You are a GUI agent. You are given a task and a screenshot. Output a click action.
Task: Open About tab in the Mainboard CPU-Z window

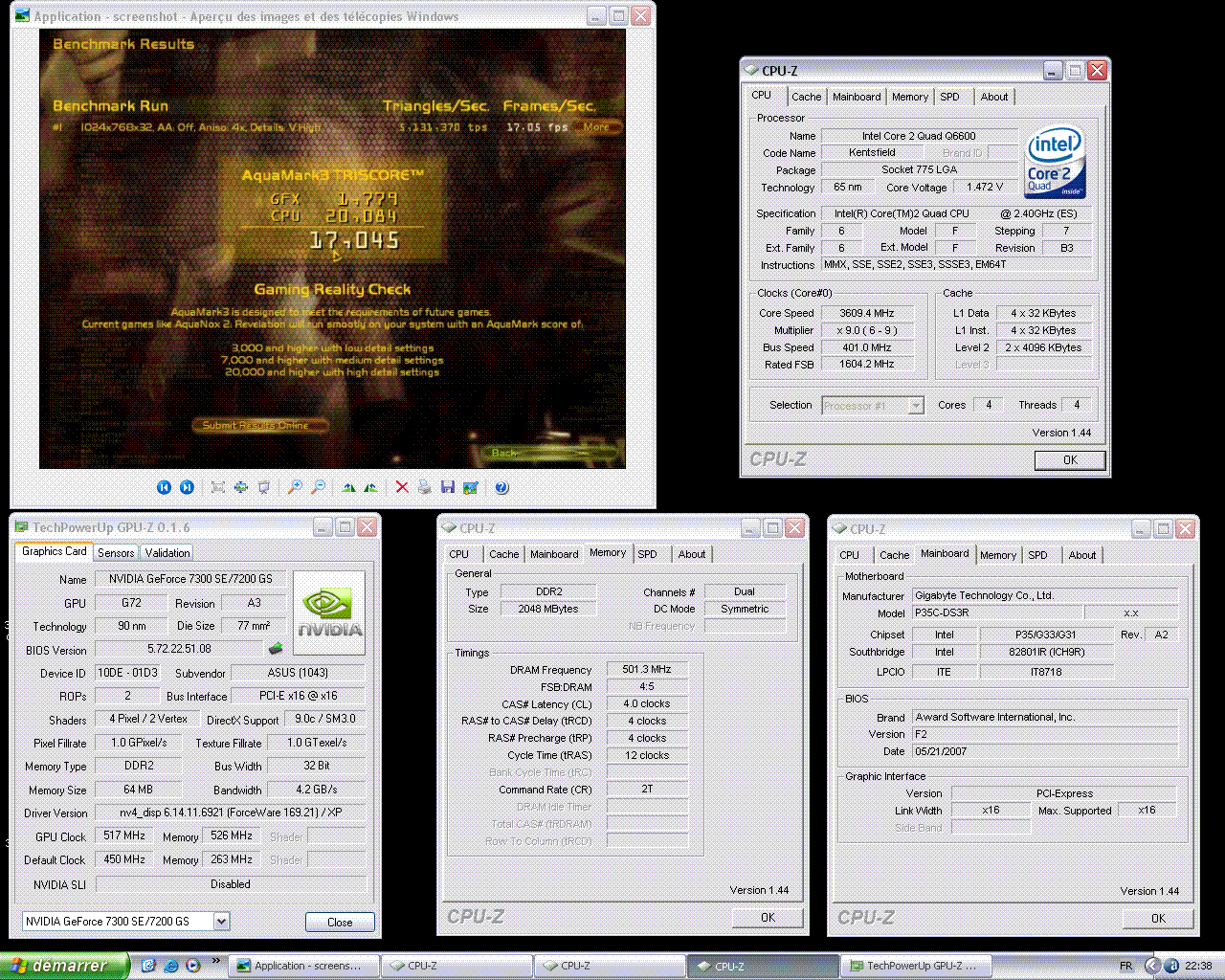pyautogui.click(x=1082, y=555)
